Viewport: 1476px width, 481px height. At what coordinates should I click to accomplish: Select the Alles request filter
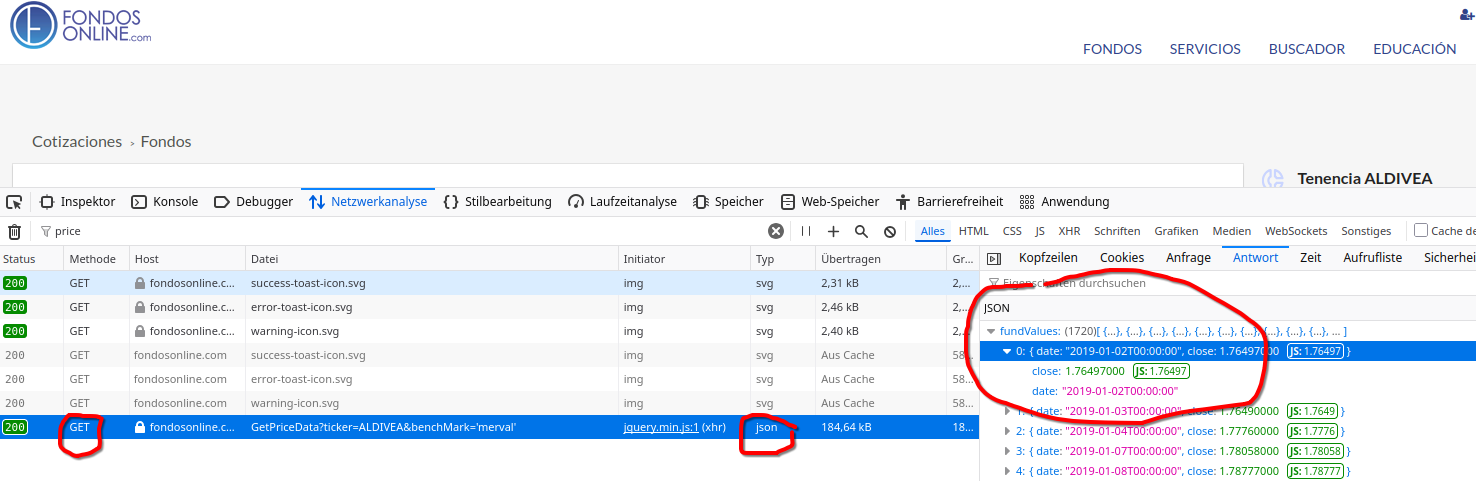[932, 231]
